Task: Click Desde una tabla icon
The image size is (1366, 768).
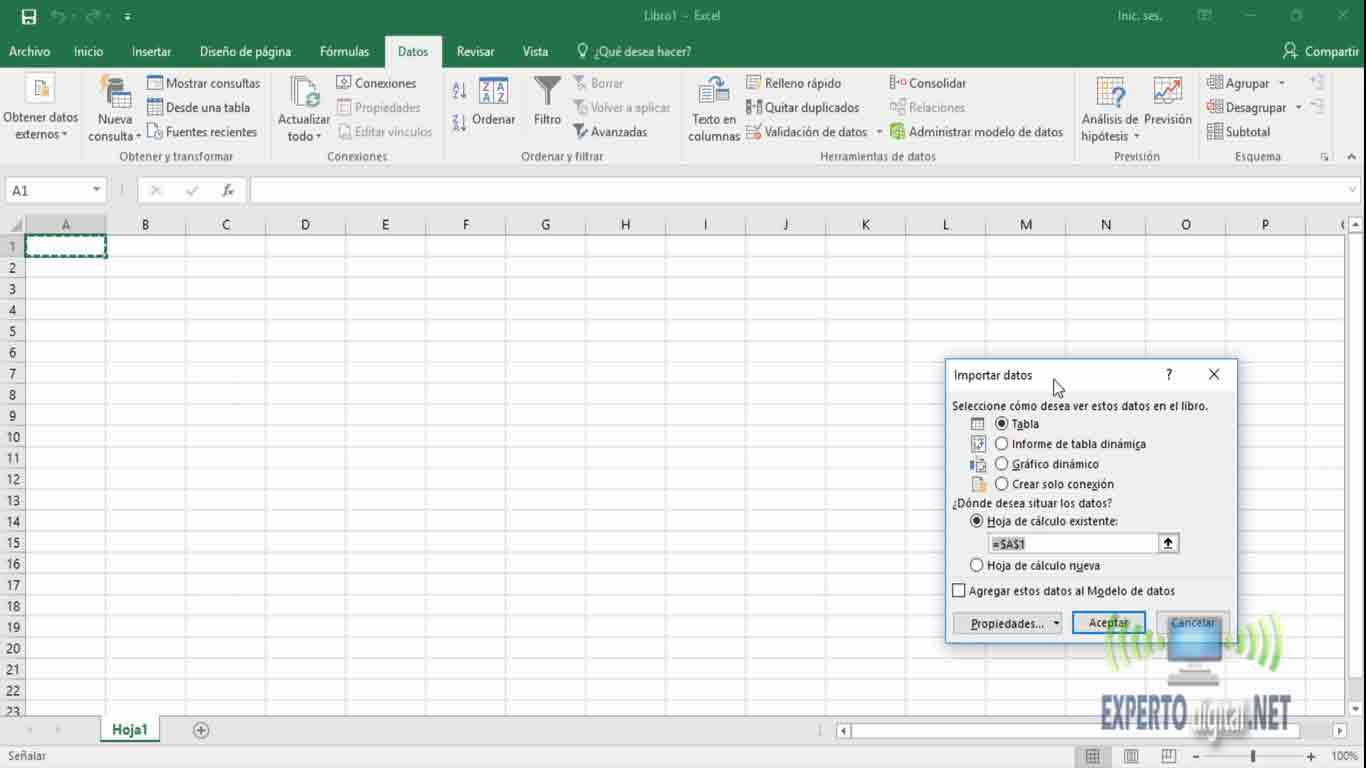Action: pyautogui.click(x=155, y=107)
